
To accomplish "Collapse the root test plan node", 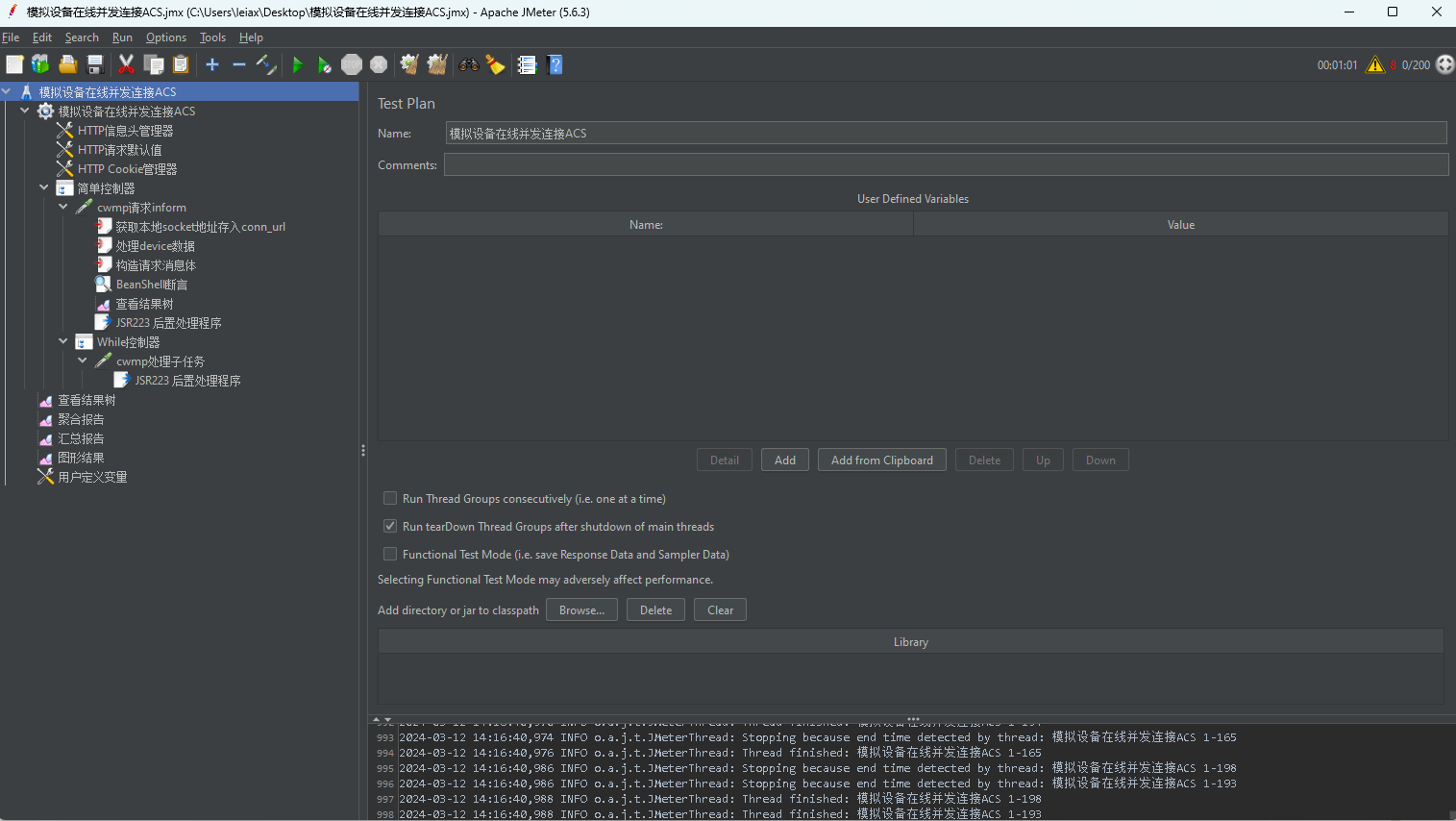I will (x=7, y=92).
